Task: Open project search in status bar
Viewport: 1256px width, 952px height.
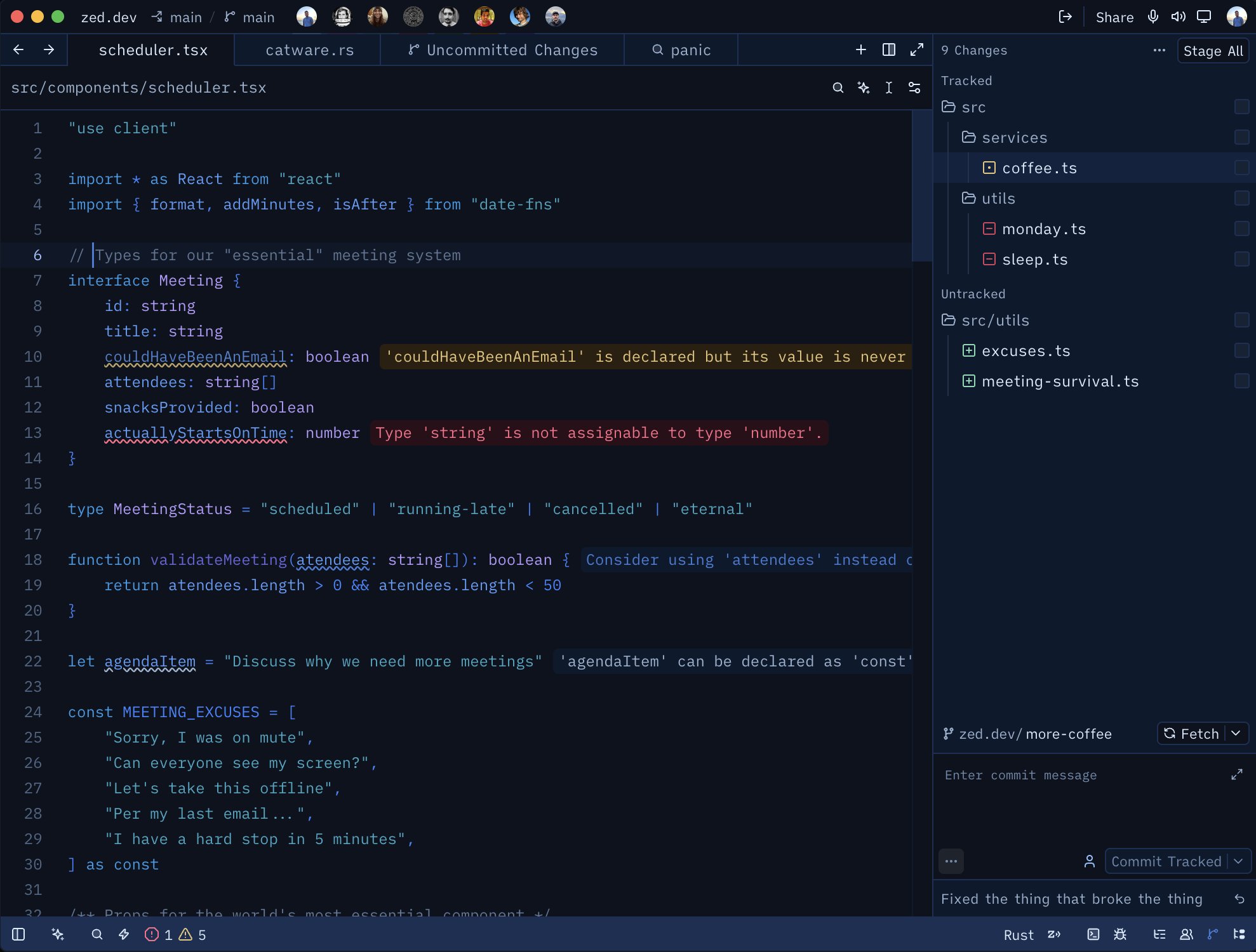Action: (97, 934)
